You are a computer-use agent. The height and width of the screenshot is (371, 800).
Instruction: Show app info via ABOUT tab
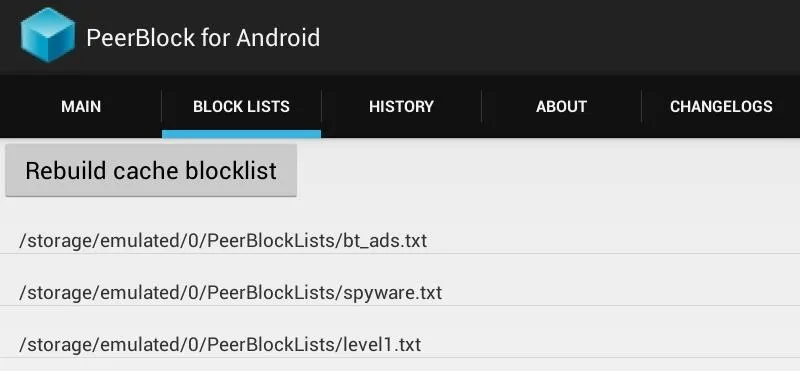(561, 107)
